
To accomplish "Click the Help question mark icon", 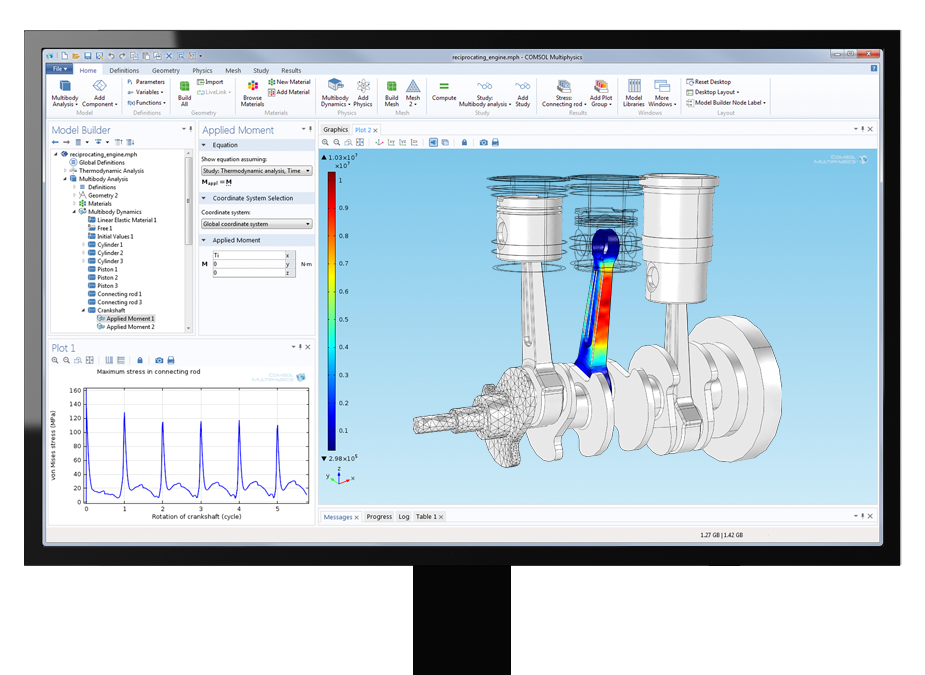I will (x=873, y=69).
